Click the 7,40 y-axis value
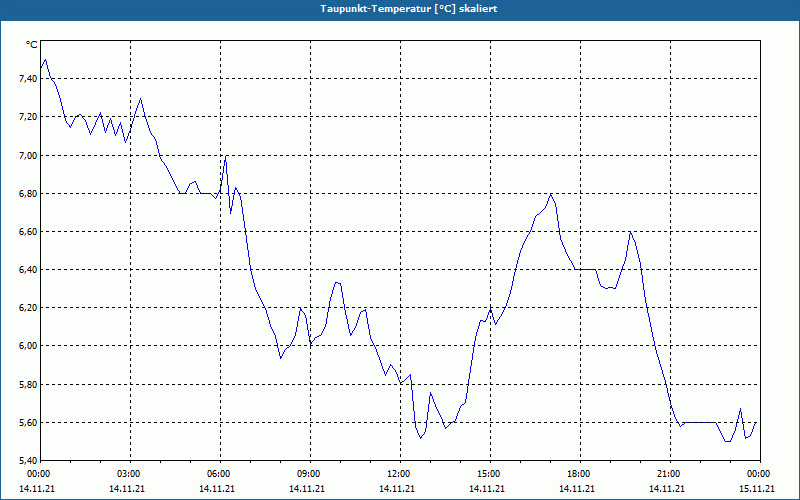This screenshot has height=500, width=800. [28, 79]
